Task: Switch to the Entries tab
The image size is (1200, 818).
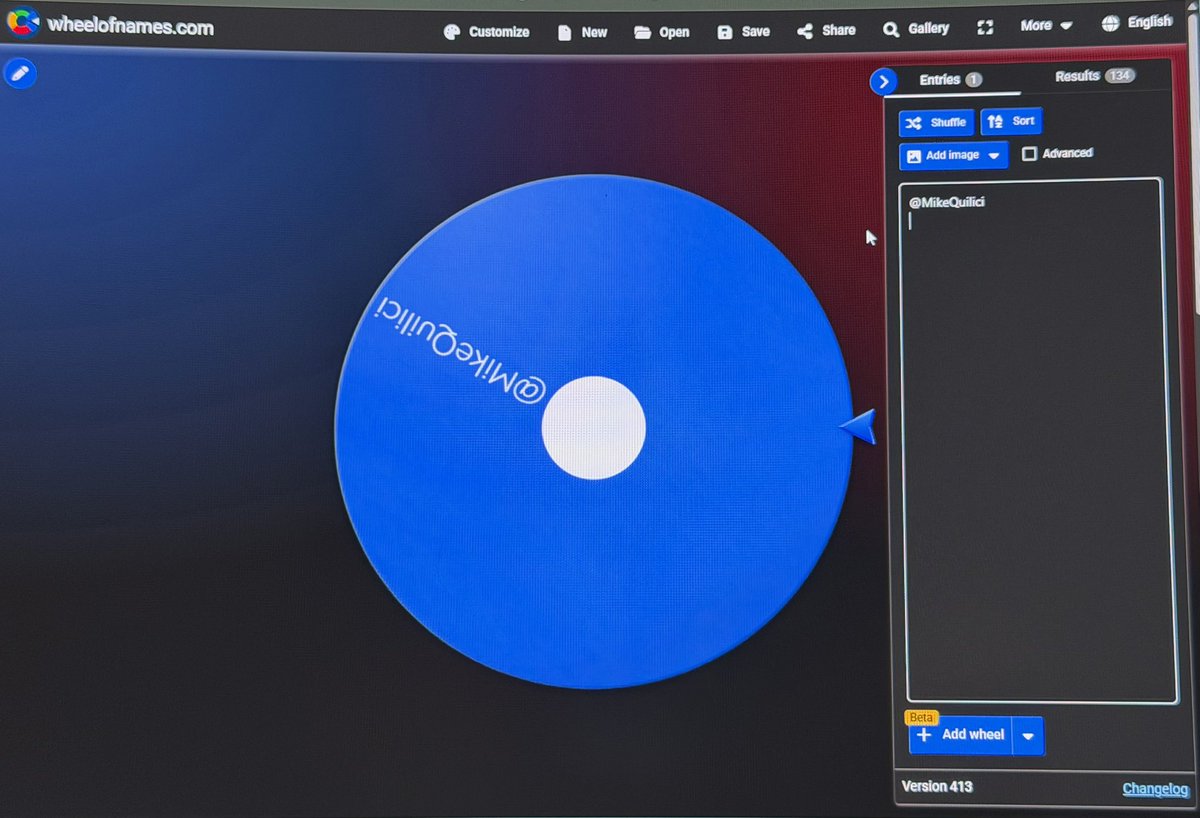Action: (950, 79)
